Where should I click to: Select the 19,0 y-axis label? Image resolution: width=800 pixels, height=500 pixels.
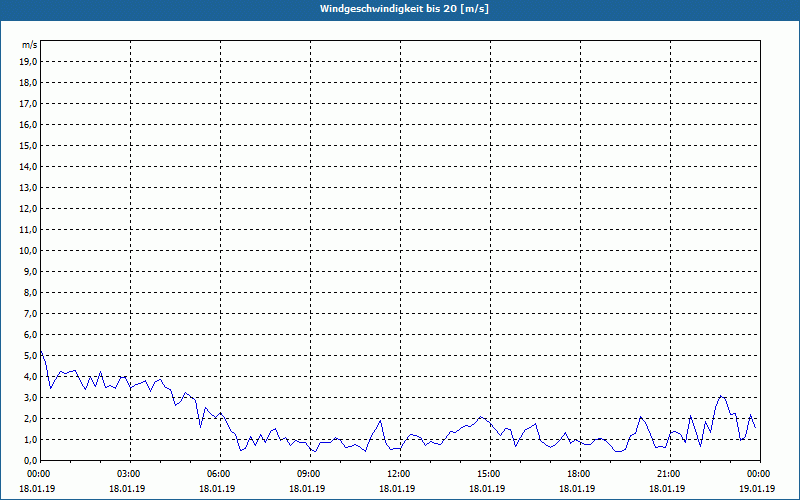click(x=28, y=61)
